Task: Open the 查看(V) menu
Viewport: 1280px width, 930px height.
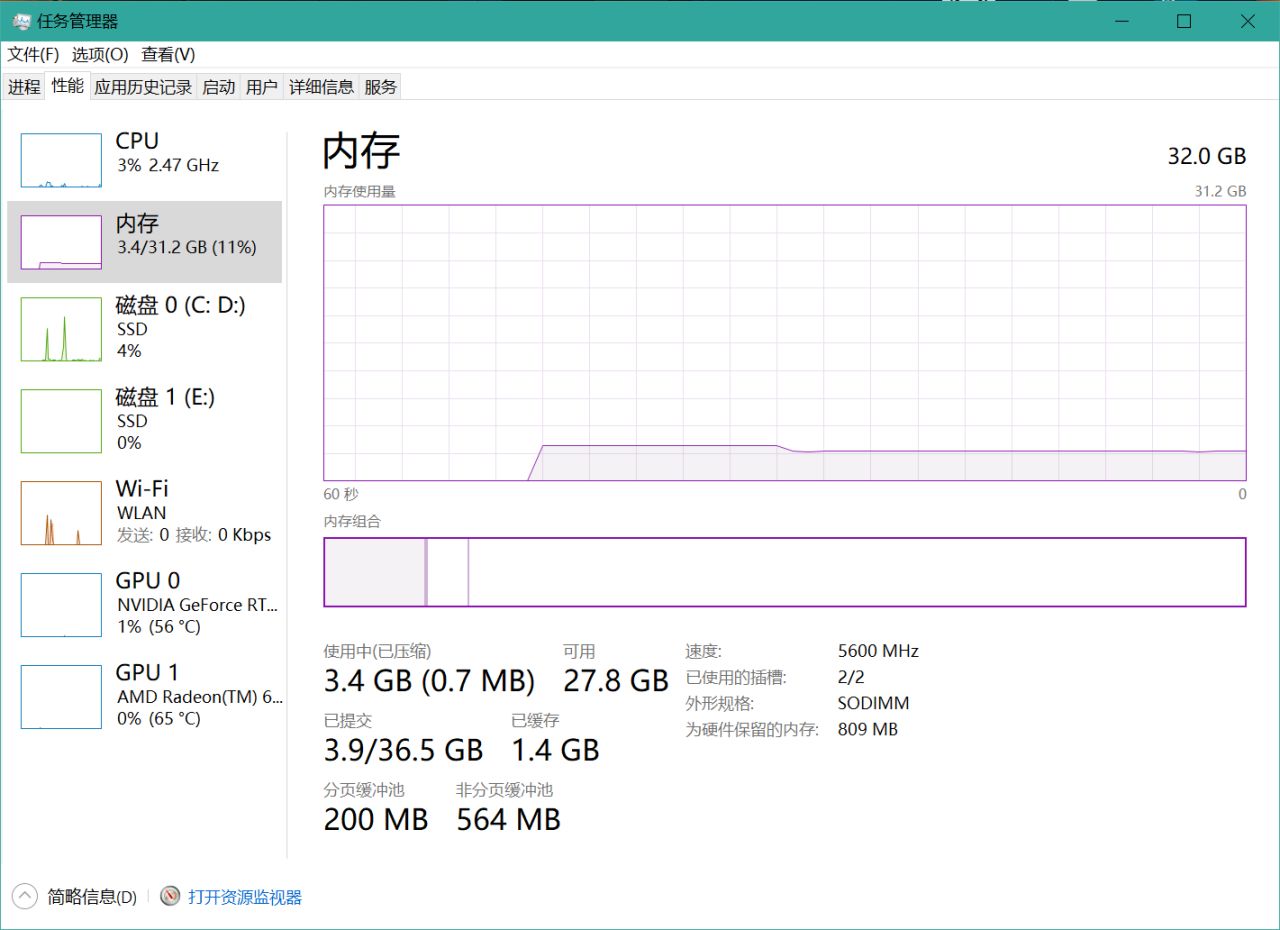Action: click(168, 54)
